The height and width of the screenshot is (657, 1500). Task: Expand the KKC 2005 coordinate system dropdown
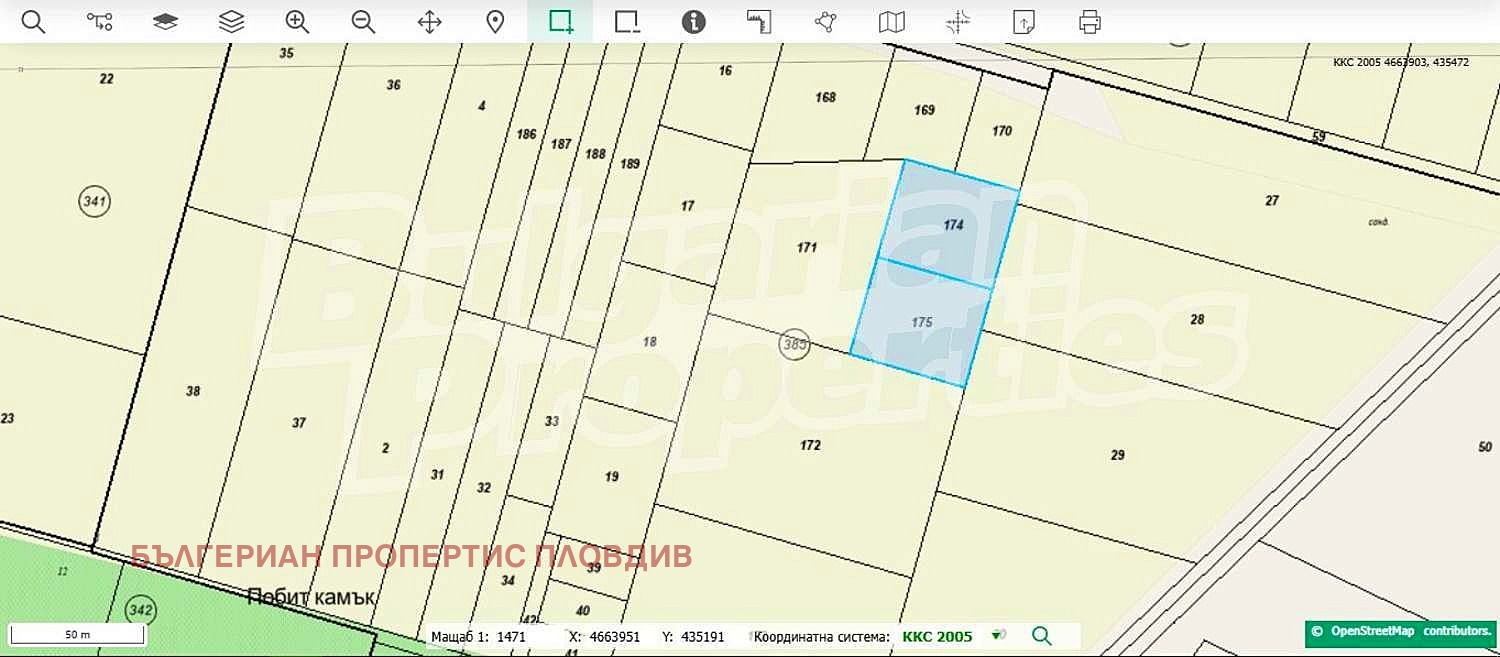click(x=996, y=636)
